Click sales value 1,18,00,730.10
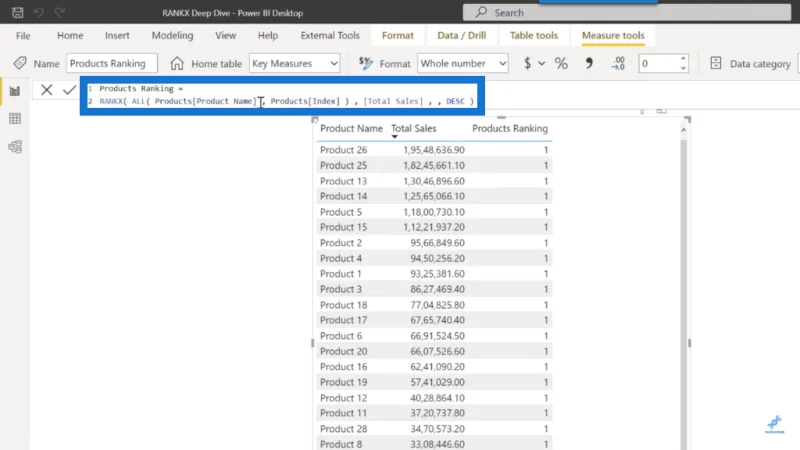800x450 pixels. (434, 212)
